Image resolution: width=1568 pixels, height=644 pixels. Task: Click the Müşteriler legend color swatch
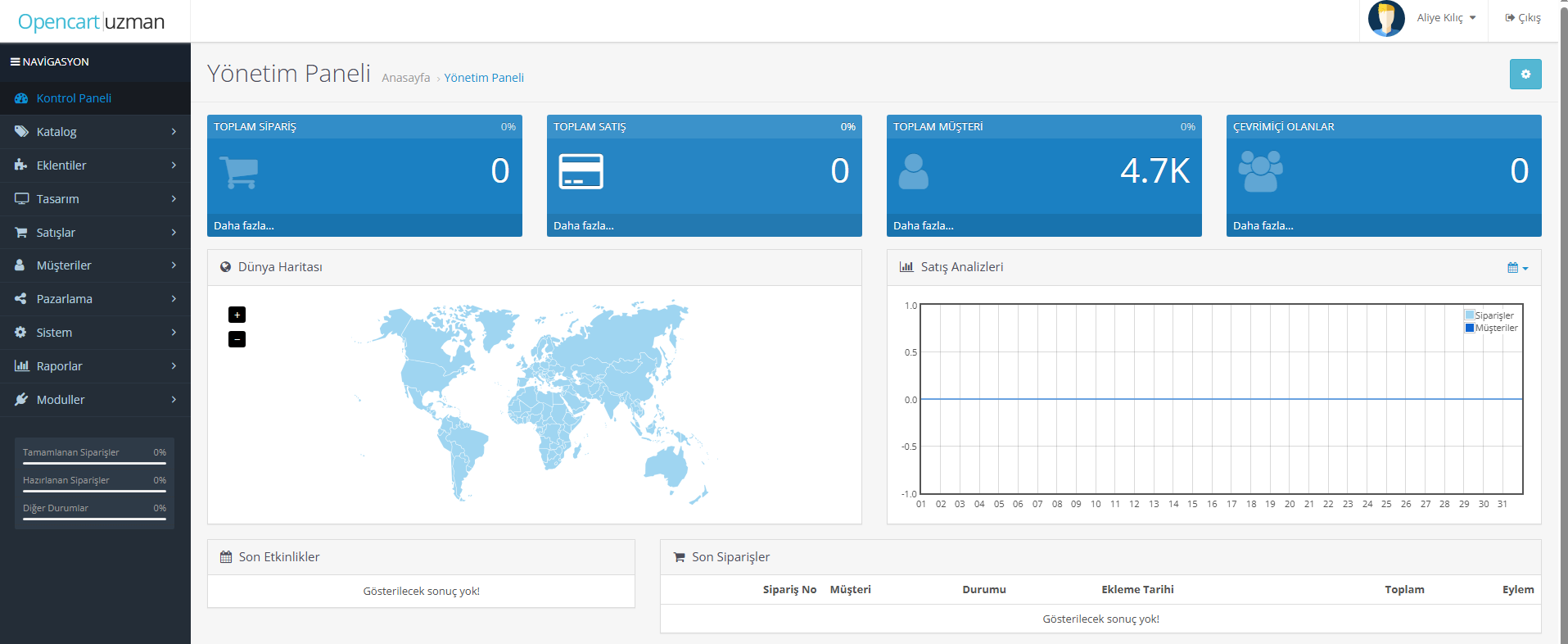pos(1470,328)
